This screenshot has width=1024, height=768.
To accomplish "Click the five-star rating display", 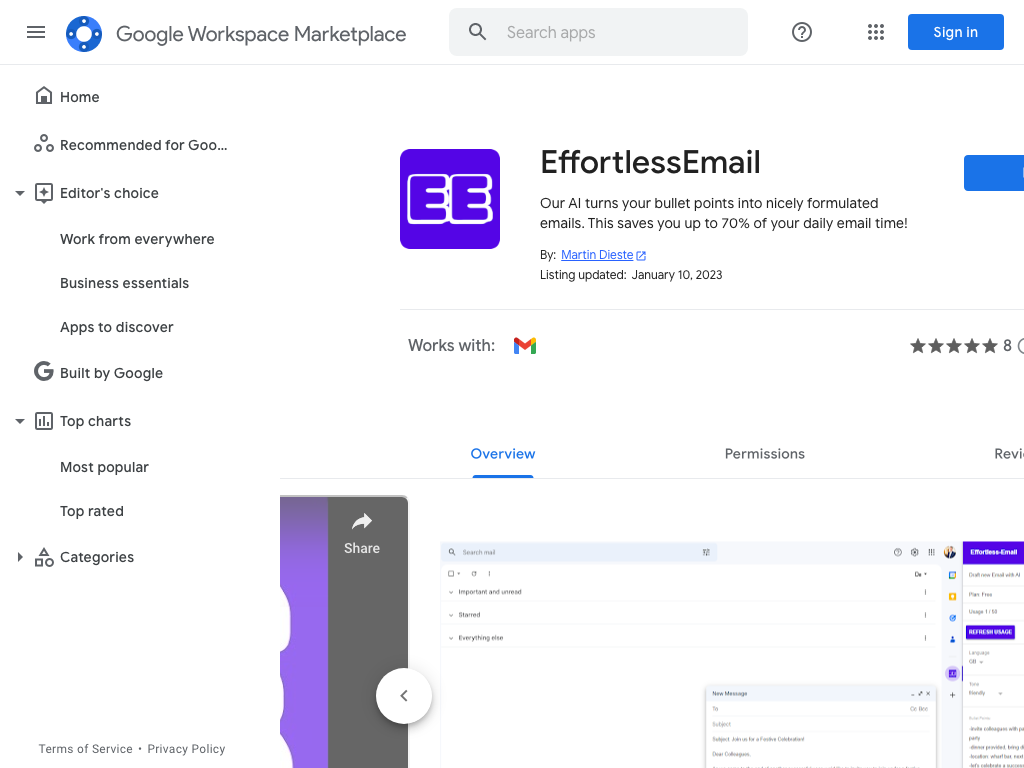I will 953,345.
